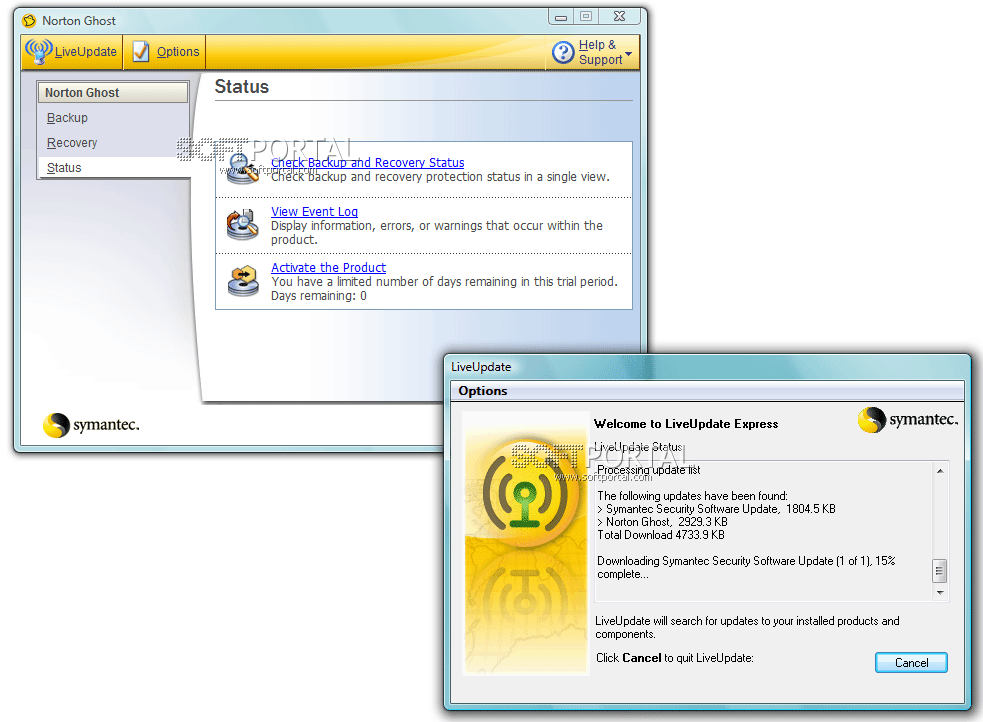Image resolution: width=983 pixels, height=722 pixels.
Task: Click 'Welcome to LiveUpdate Express' heading
Action: (x=686, y=424)
